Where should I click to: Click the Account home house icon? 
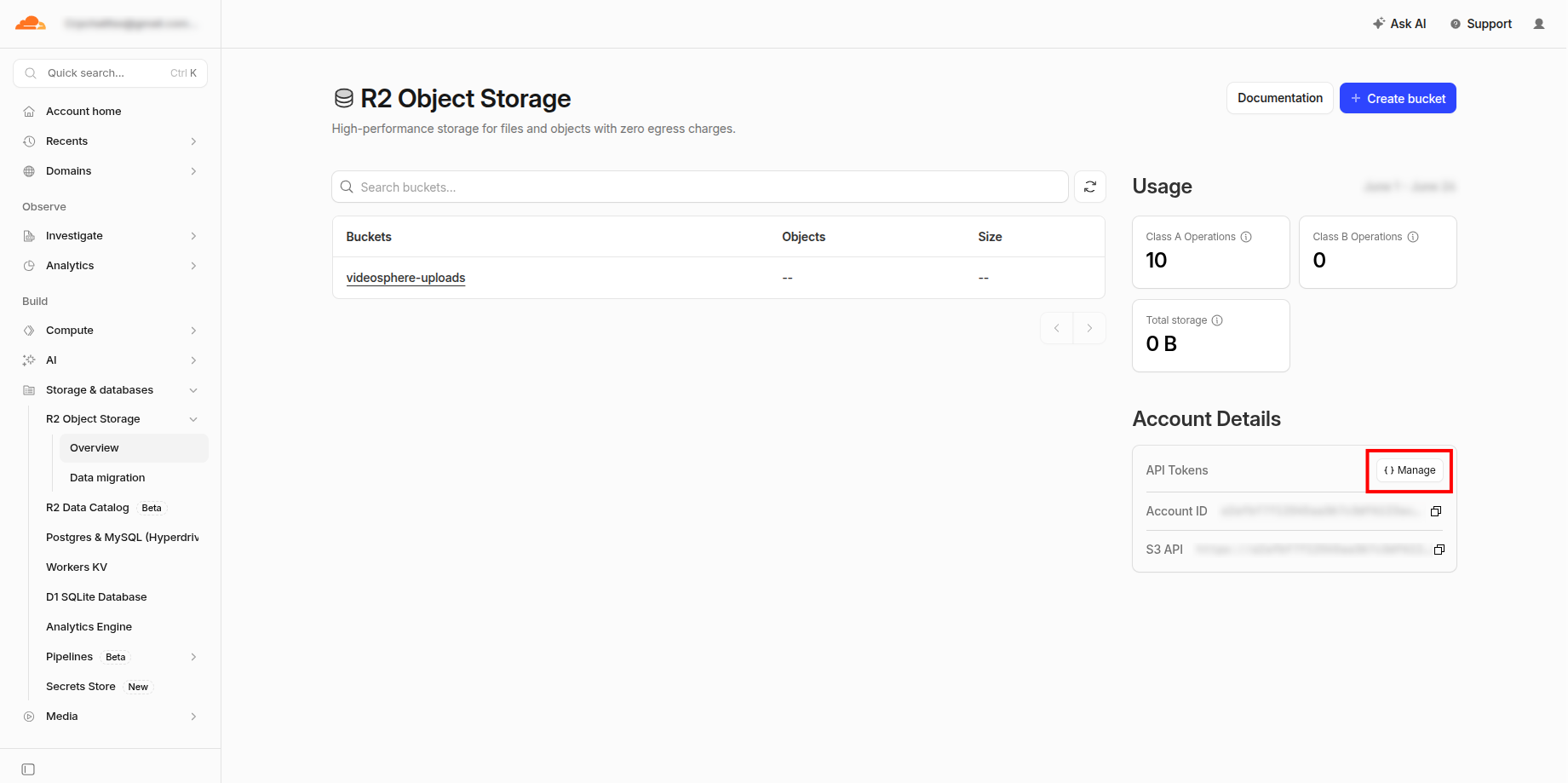[x=29, y=112]
